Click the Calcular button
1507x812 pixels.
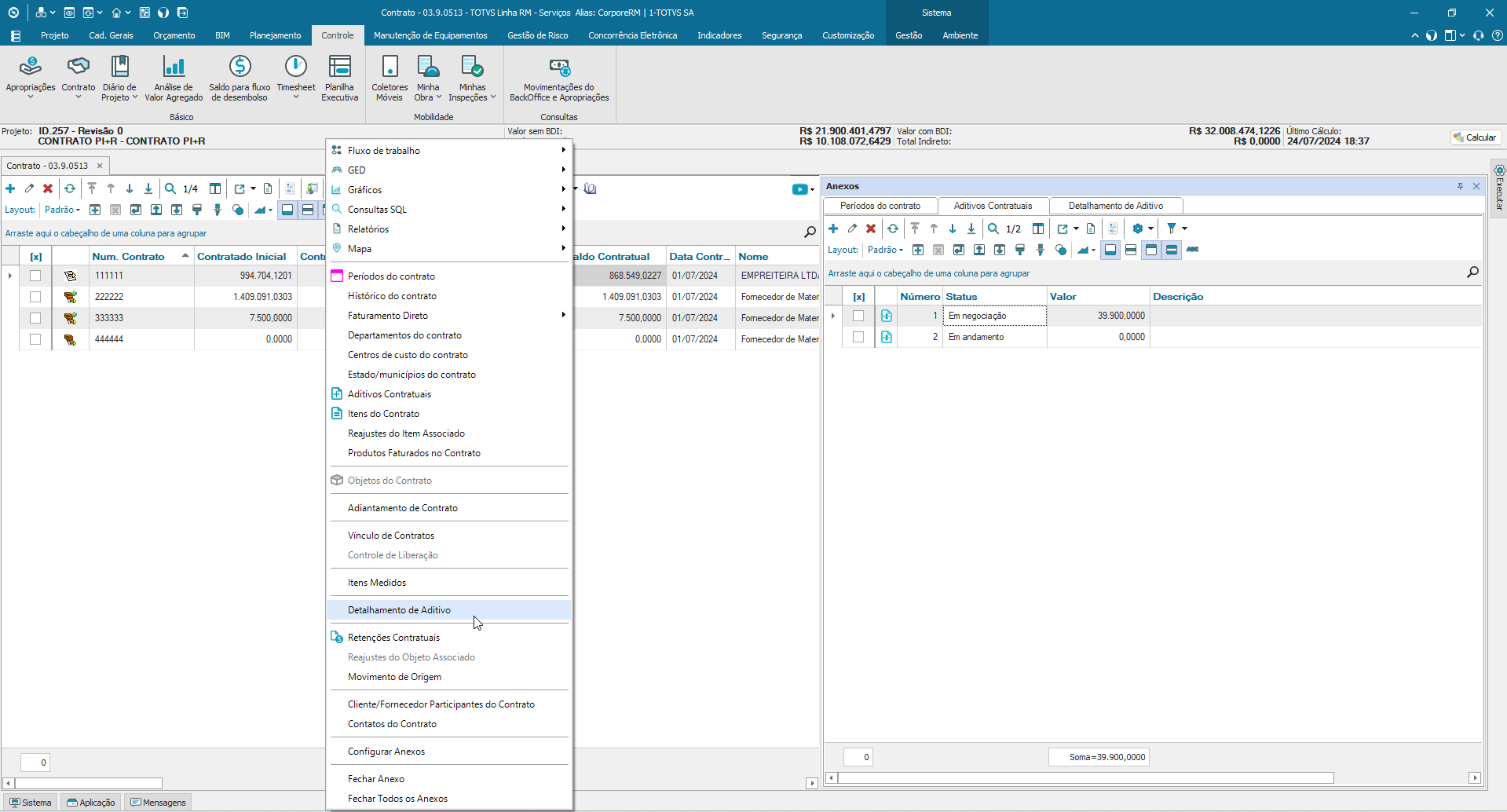[x=1476, y=137]
